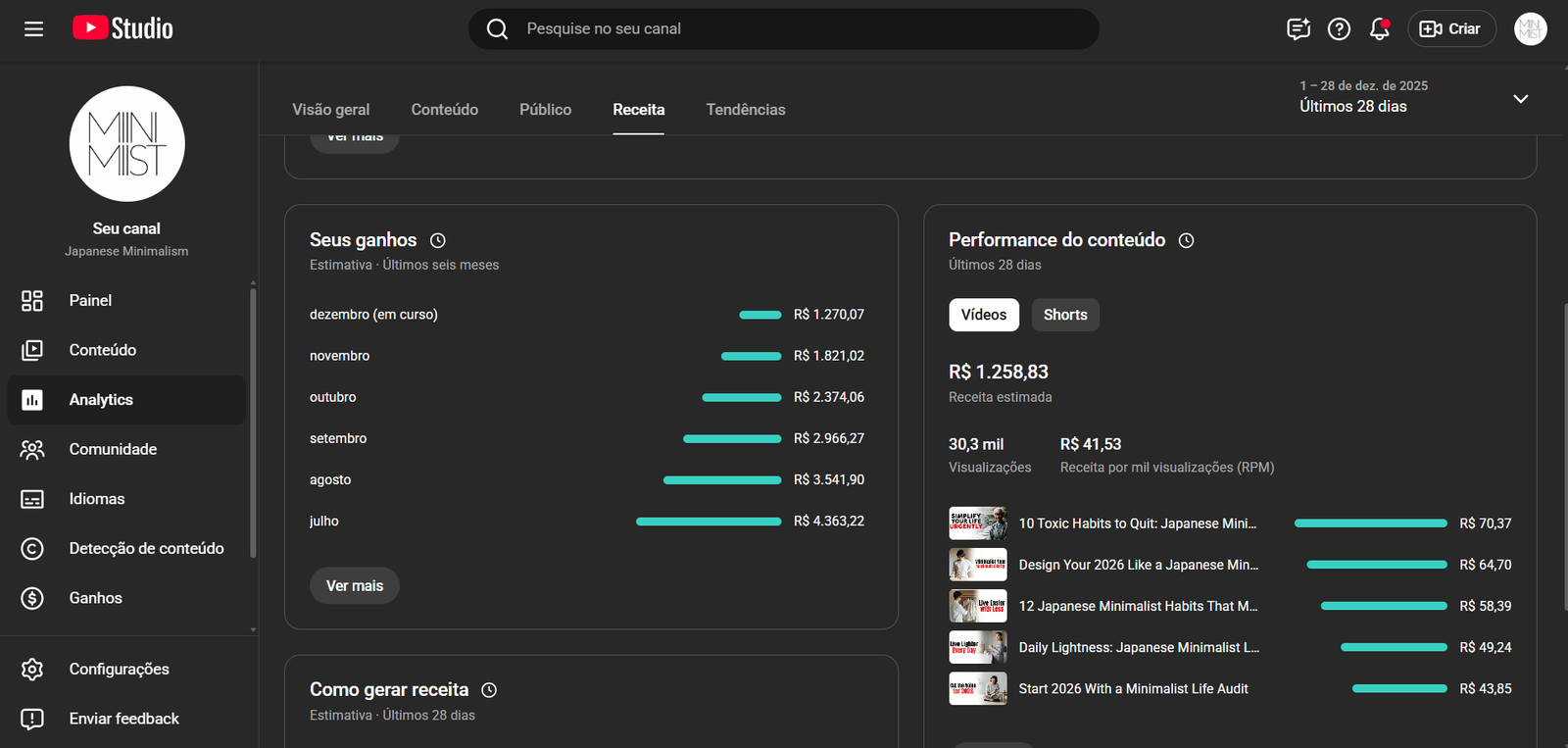This screenshot has height=748, width=1568.
Task: Switch to the Visão geral tab
Action: [x=331, y=110]
